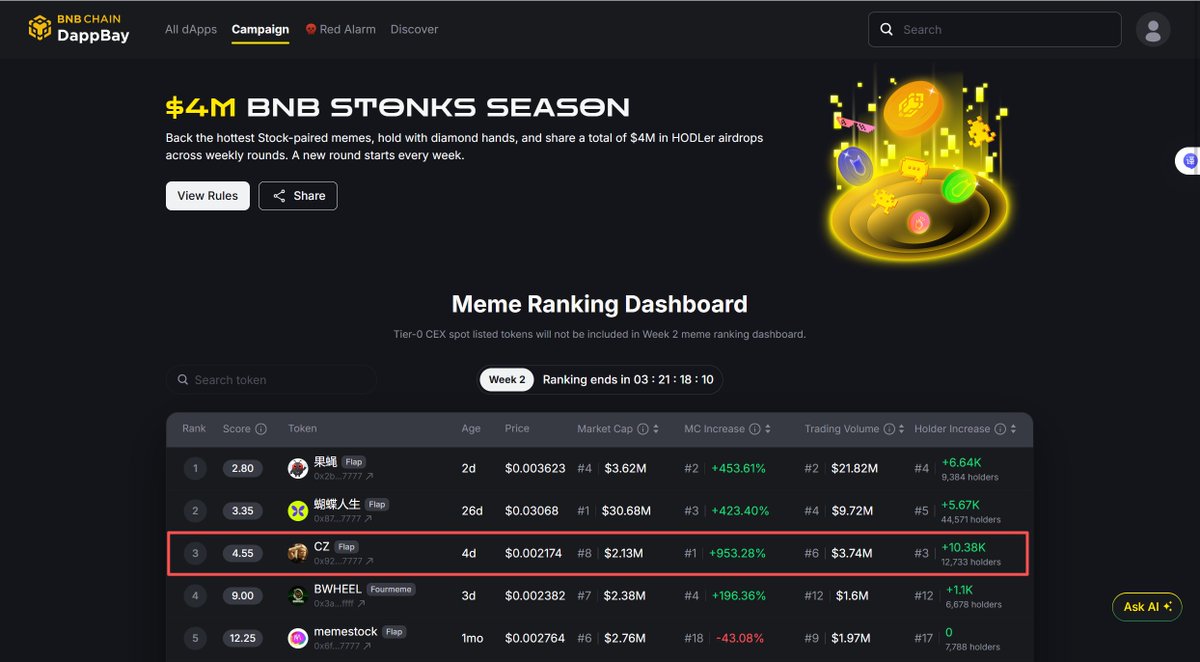Click the 蝴蝶人生 token name

337,504
